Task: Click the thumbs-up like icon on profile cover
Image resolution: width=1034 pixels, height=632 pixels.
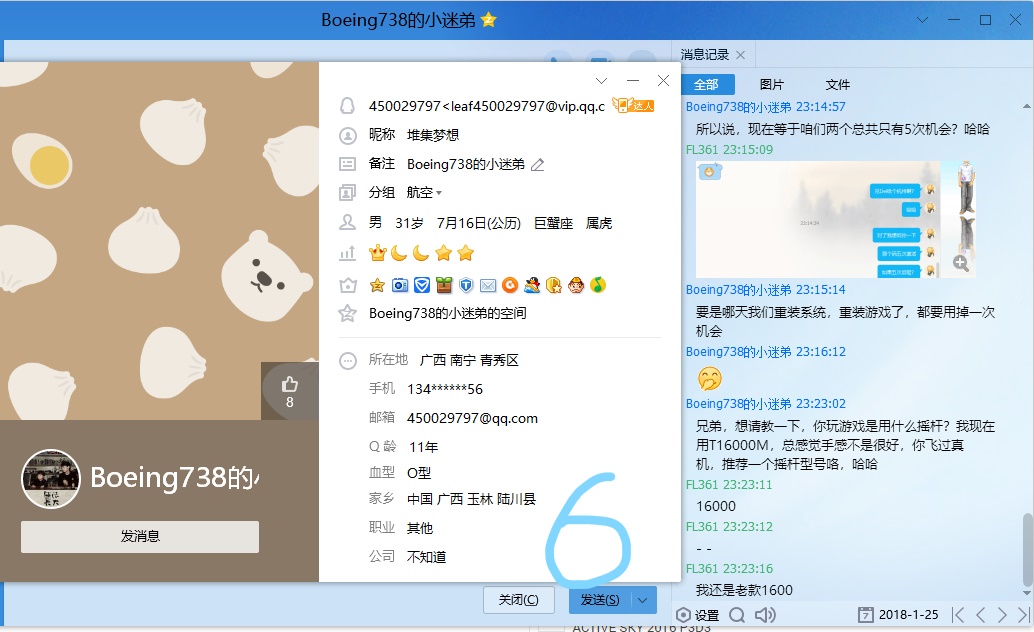Action: coord(290,384)
